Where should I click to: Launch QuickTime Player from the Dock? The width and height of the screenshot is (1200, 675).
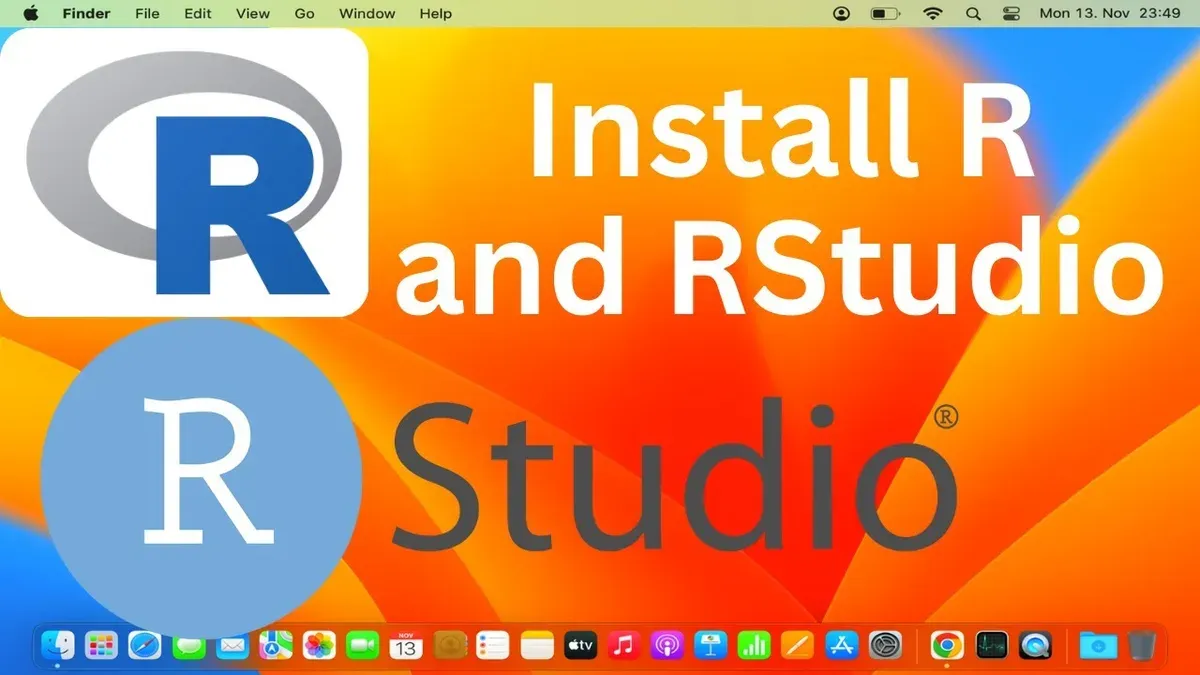click(x=1035, y=647)
